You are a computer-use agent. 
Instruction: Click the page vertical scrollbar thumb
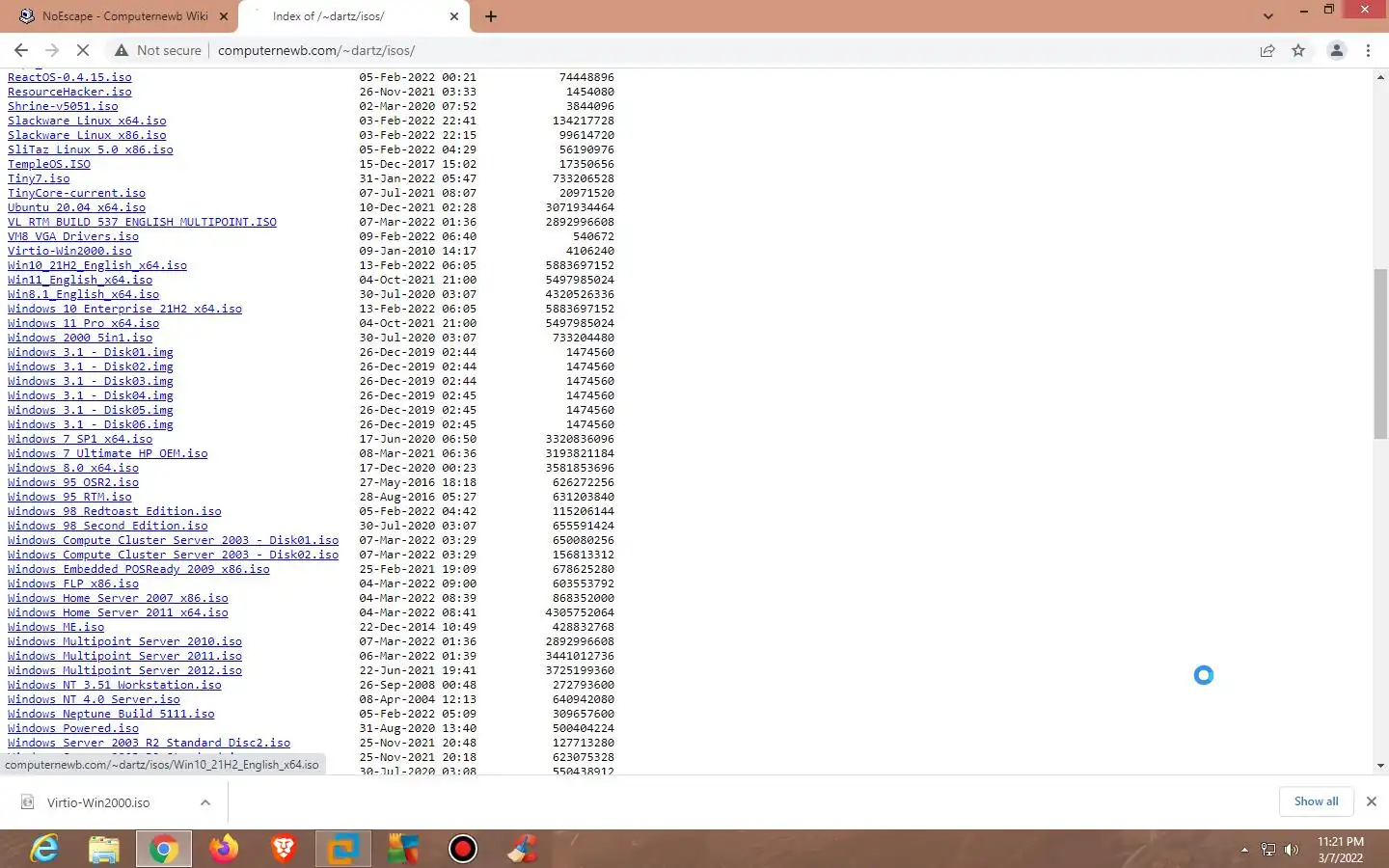(1380, 352)
